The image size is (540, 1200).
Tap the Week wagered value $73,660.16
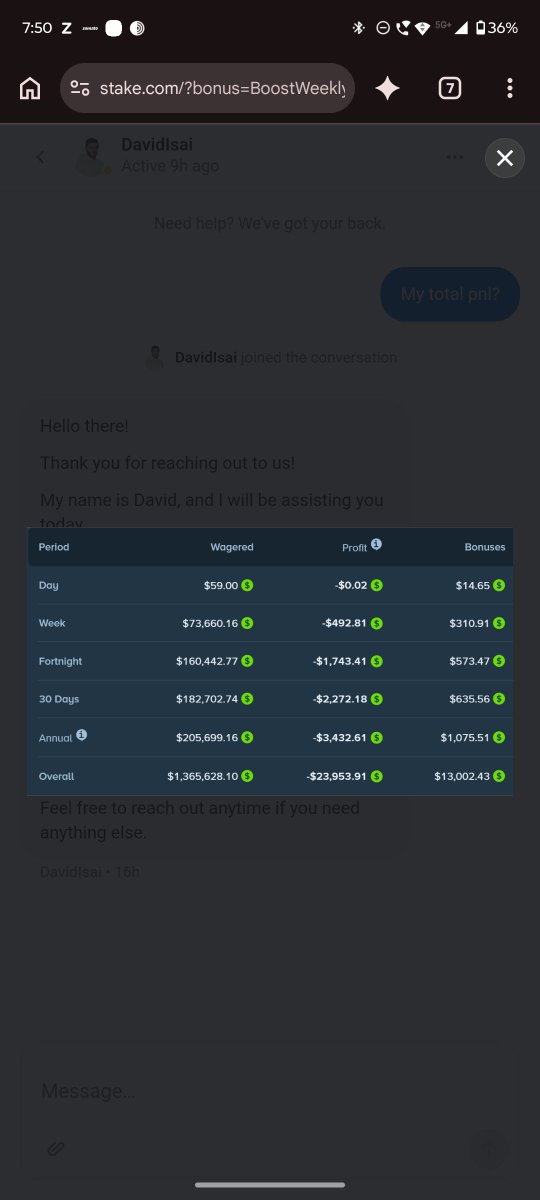click(x=211, y=623)
